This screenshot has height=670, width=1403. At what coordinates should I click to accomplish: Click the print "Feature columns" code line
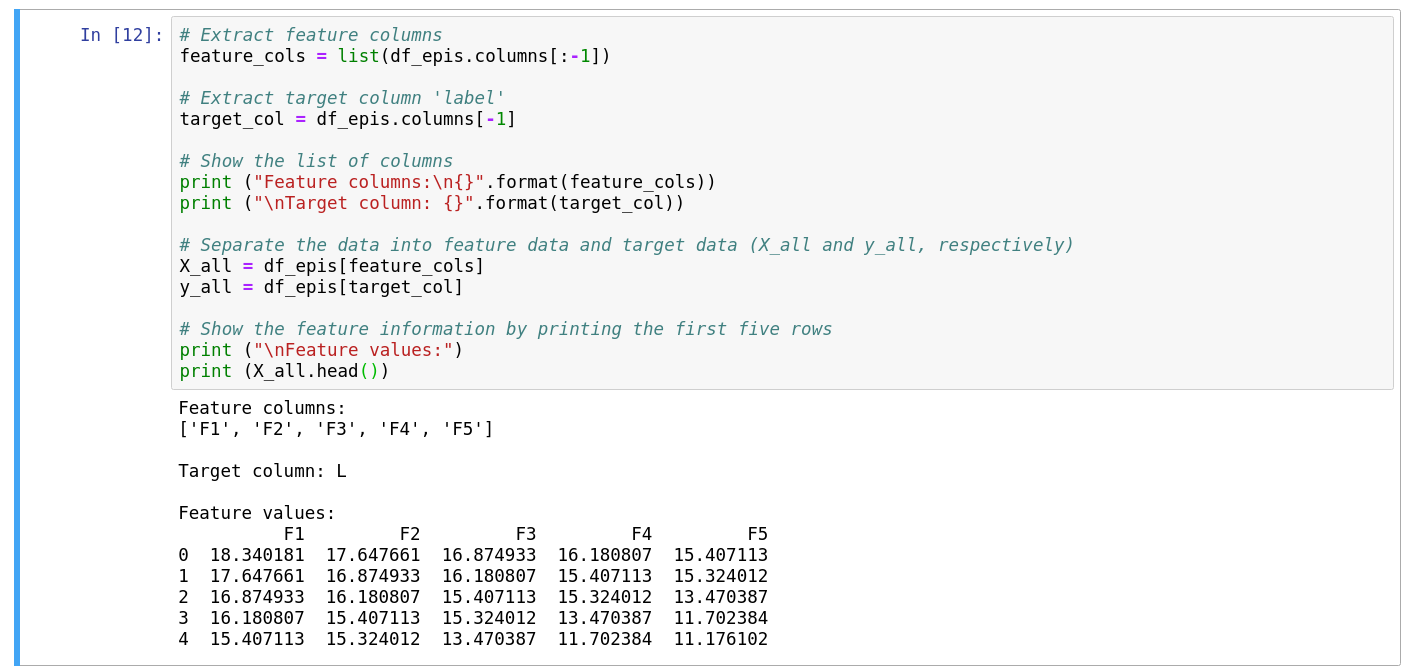pos(447,182)
